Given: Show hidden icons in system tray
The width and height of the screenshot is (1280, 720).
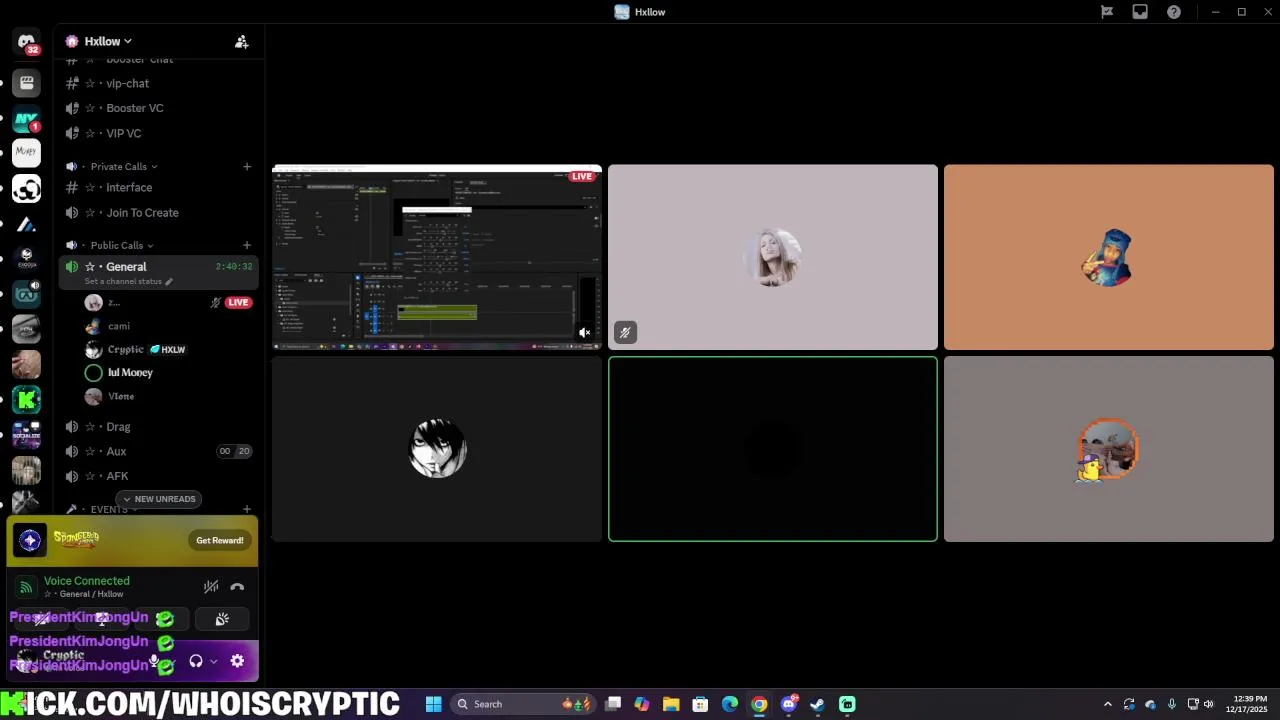Looking at the screenshot, I should (x=1107, y=704).
